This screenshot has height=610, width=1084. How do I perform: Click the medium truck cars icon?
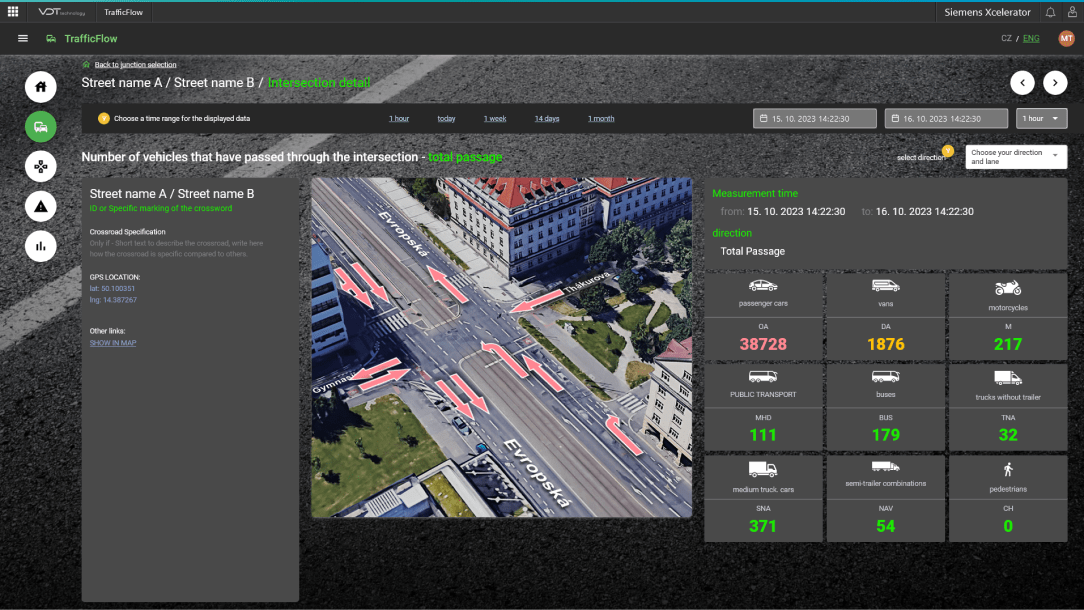tap(763, 470)
